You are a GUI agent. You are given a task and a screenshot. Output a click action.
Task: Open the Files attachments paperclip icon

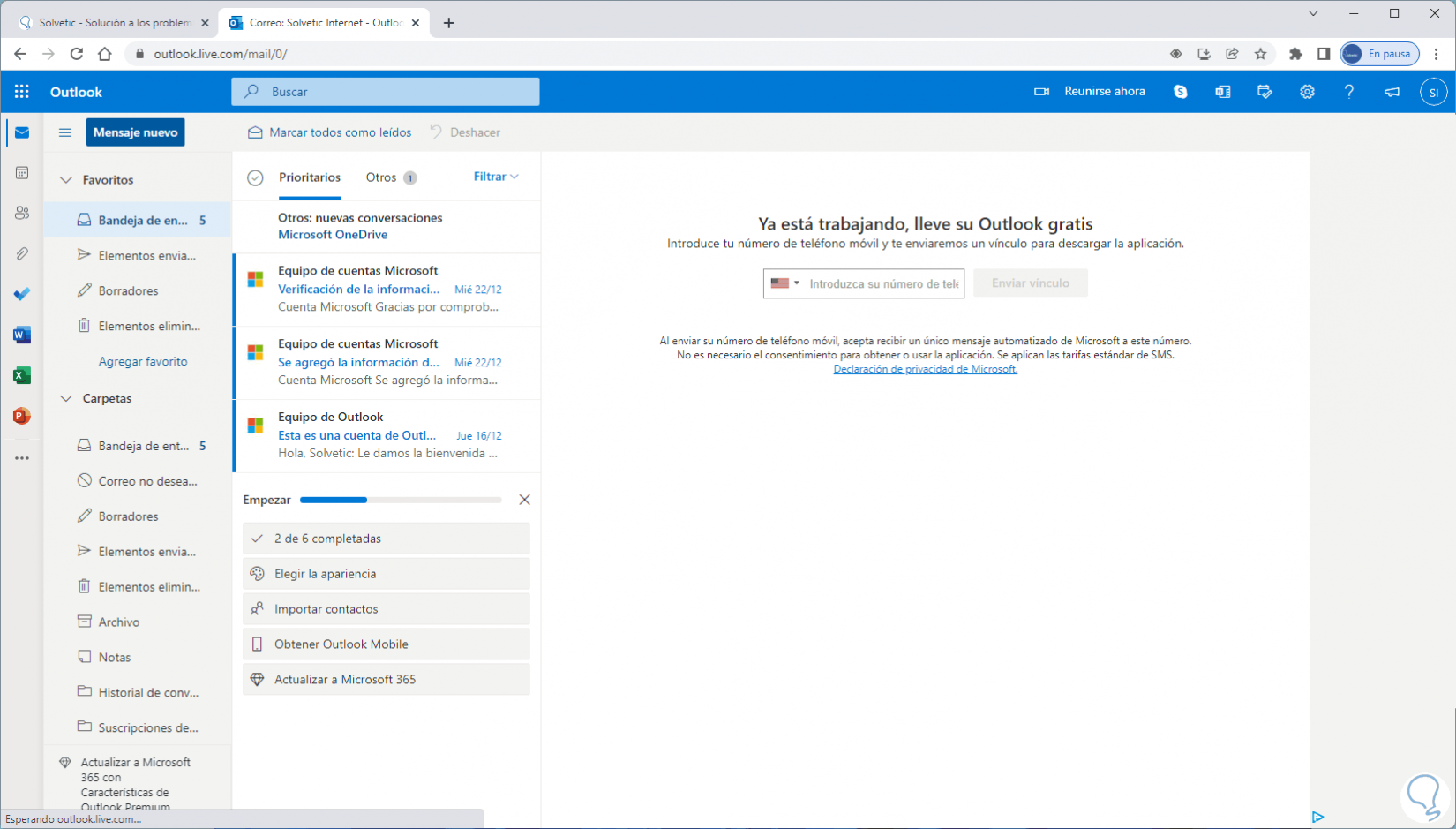tap(22, 254)
